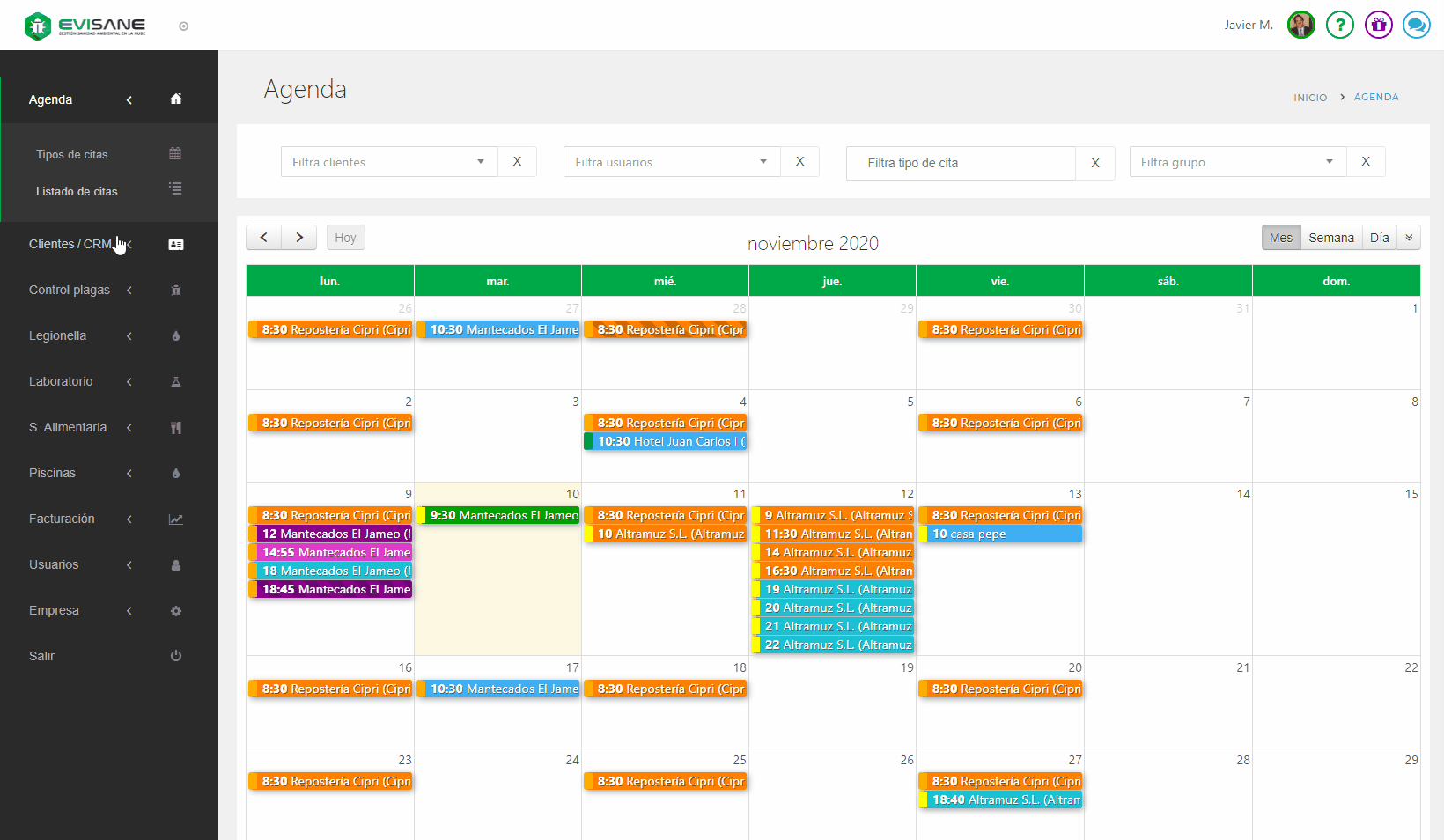
Task: Open the purple gift icon
Action: [x=1378, y=25]
